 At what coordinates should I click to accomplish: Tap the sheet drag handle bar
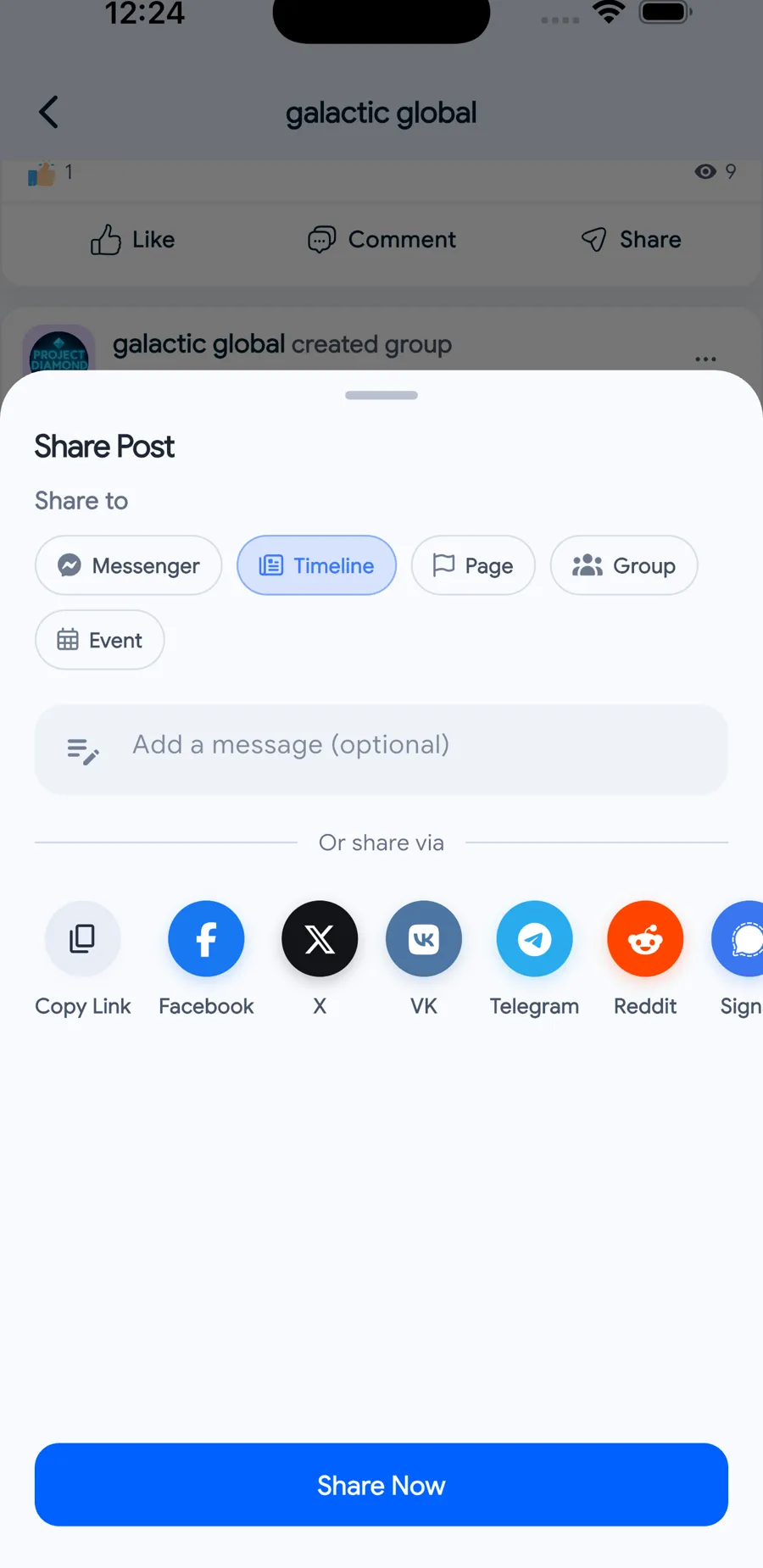381,395
